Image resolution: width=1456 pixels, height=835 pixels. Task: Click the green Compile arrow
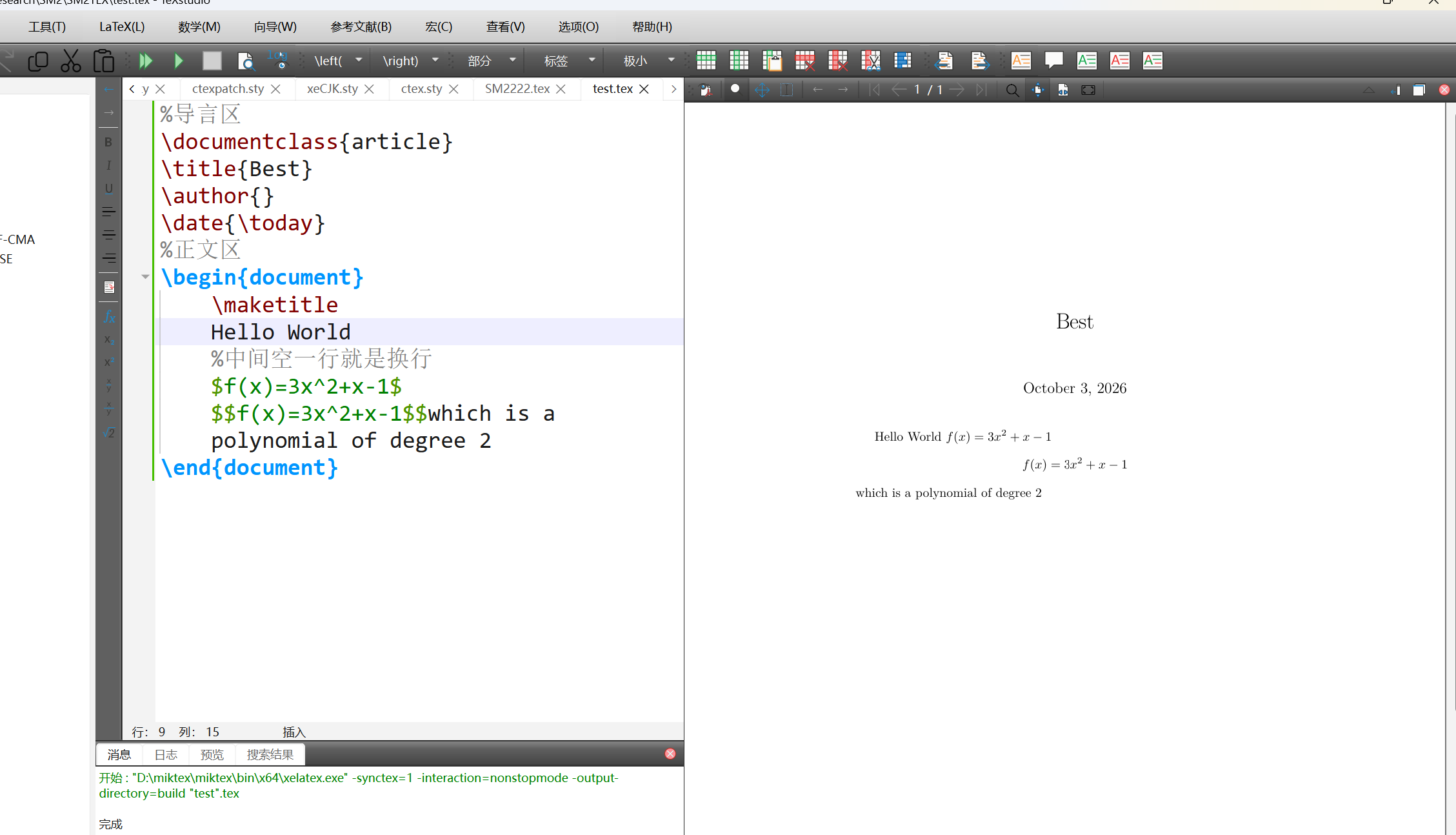pos(179,61)
